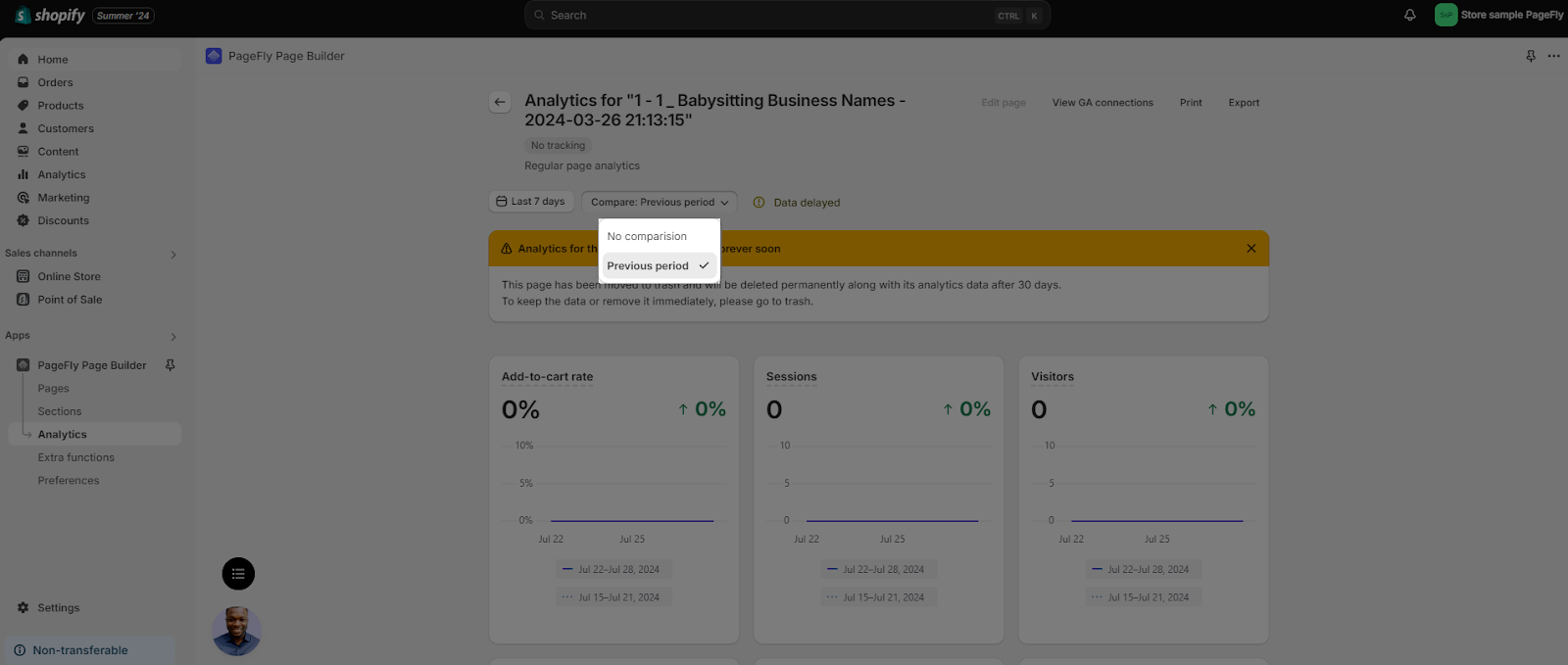Toggle the Jul 15–Jul 21 series in the Sessions chart

click(875, 597)
